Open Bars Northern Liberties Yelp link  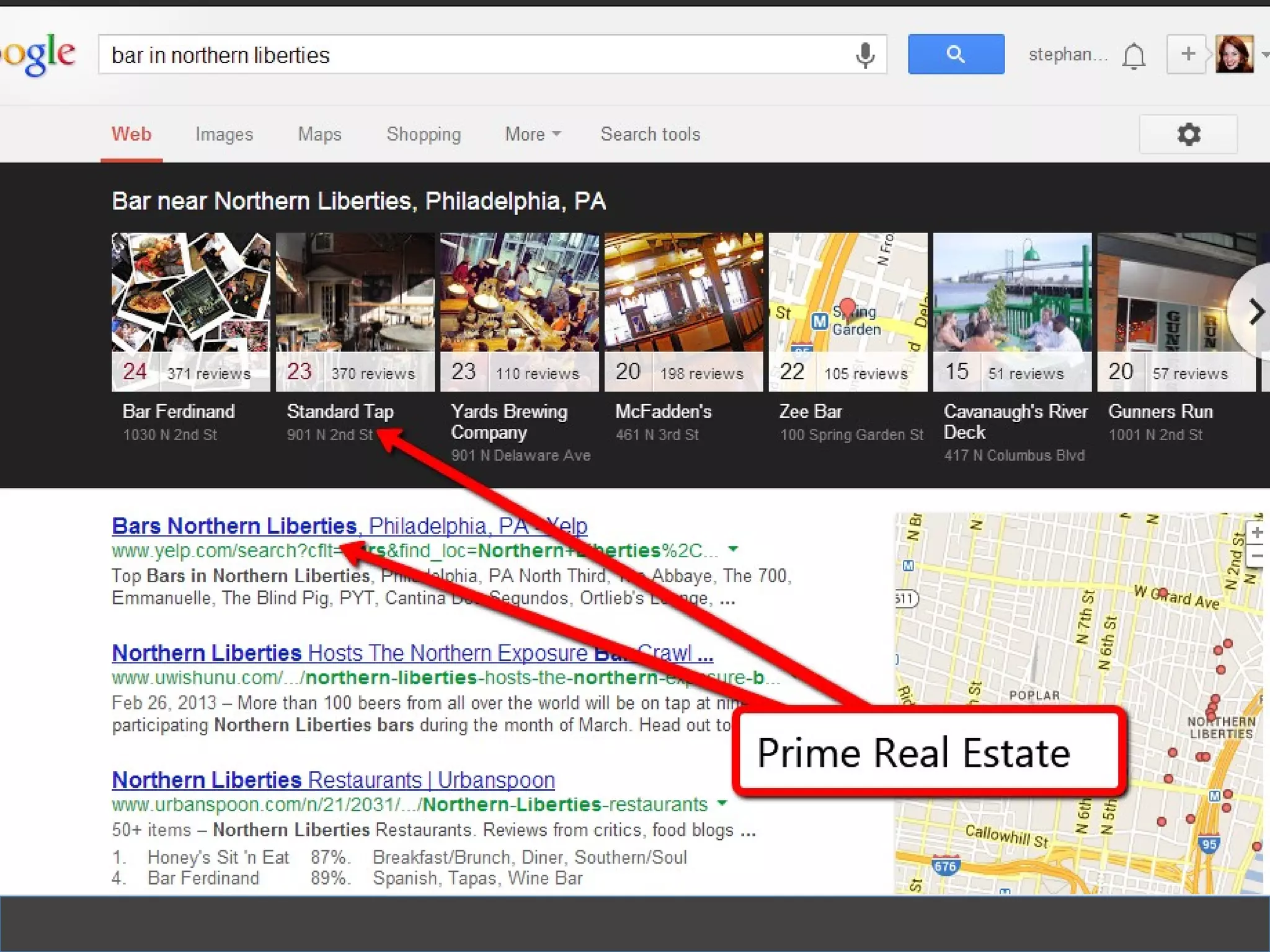click(349, 526)
